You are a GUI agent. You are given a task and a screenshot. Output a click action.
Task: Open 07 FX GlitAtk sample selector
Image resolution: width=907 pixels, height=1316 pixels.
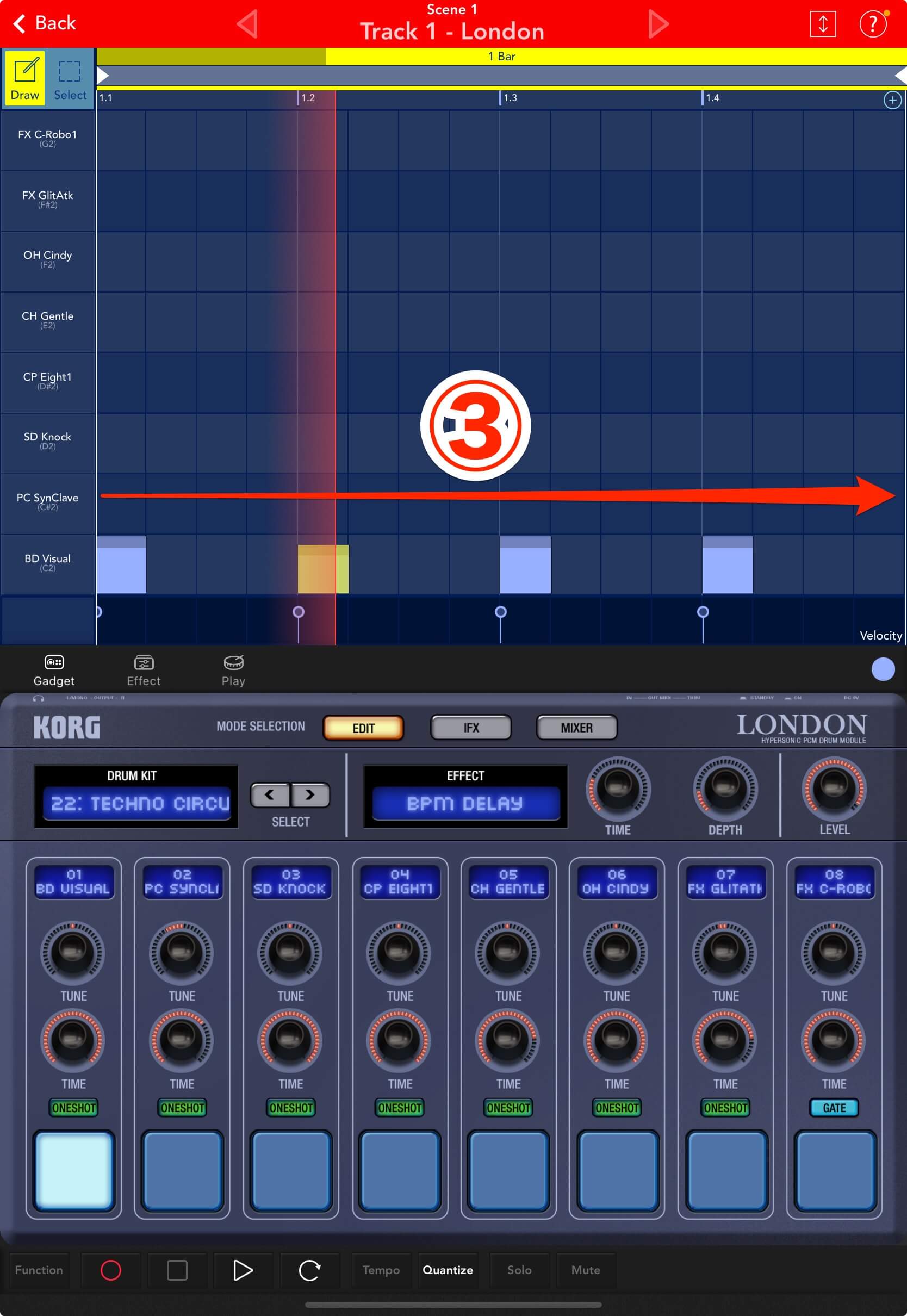click(725, 882)
